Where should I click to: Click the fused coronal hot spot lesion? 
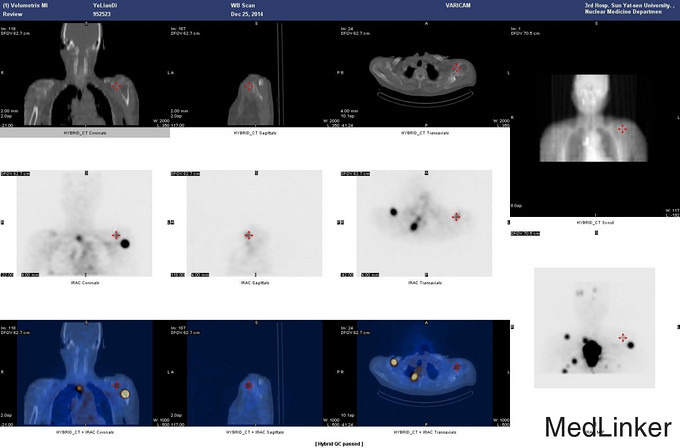[125, 394]
